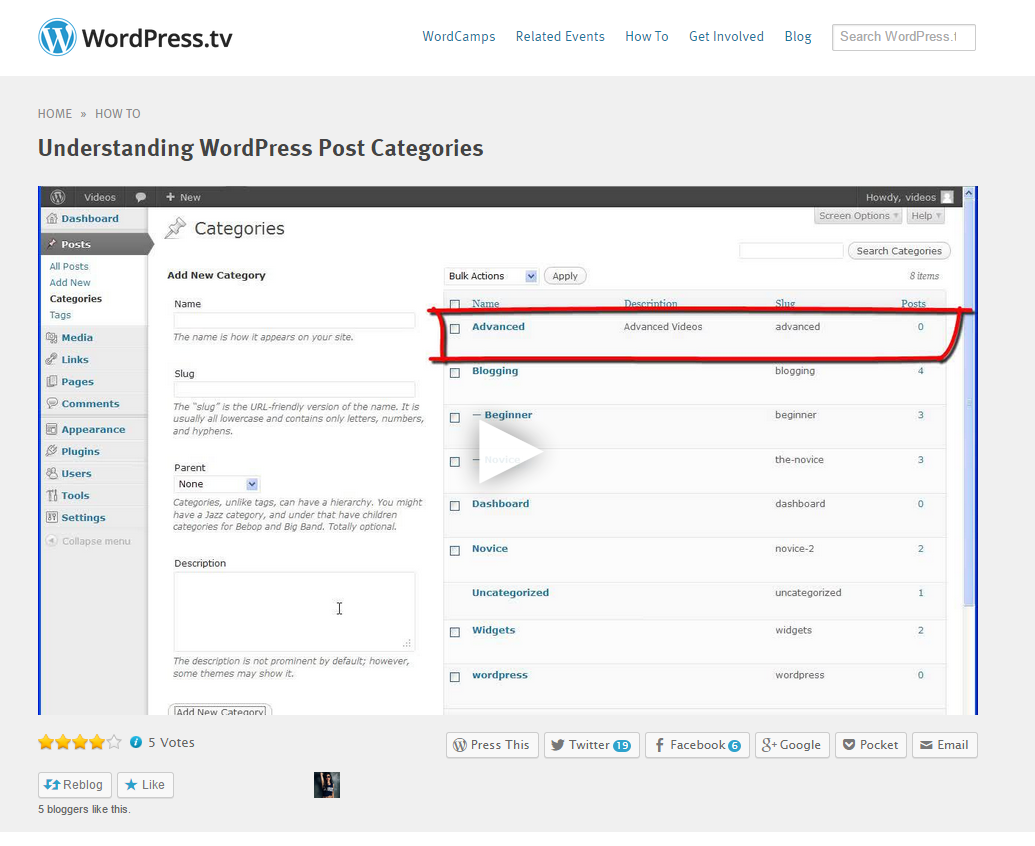Image resolution: width=1035 pixels, height=846 pixels.
Task: Expand the Help panel
Action: pyautogui.click(x=926, y=216)
